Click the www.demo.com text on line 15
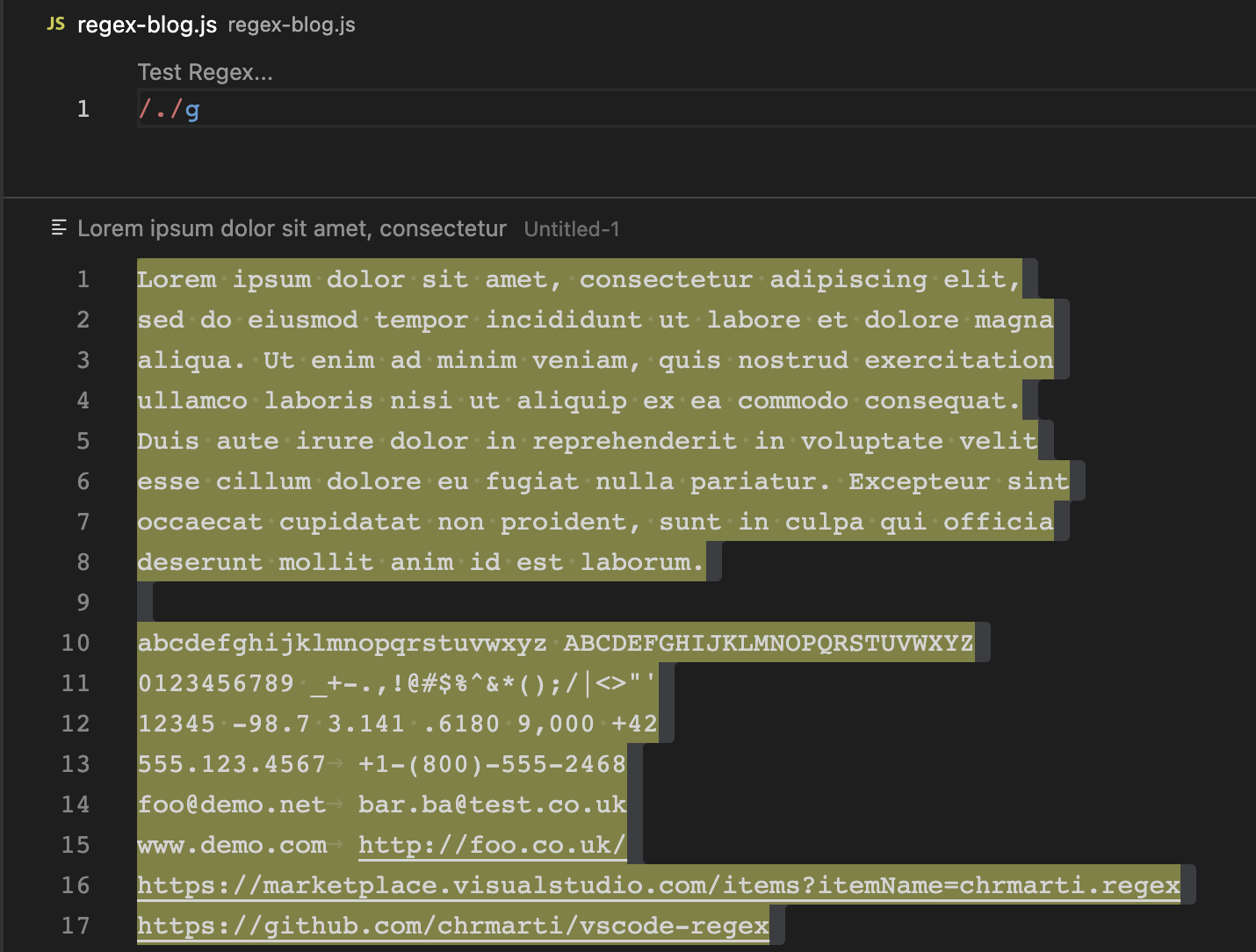This screenshot has width=1256, height=952. click(230, 845)
